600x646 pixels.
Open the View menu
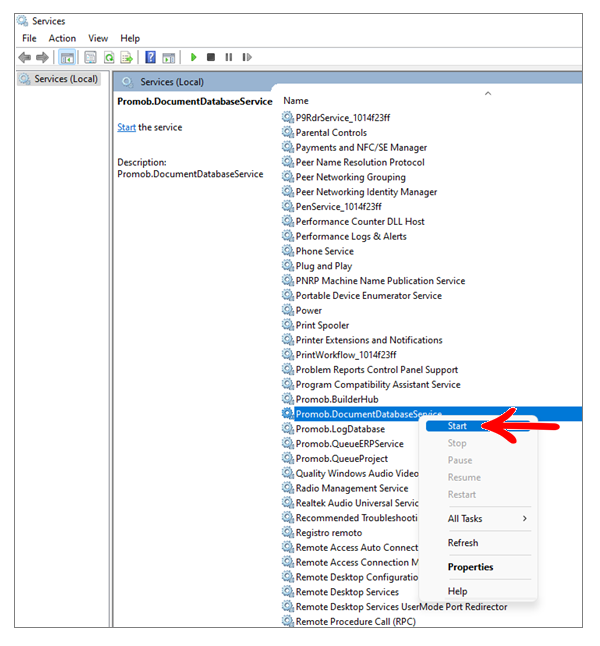pyautogui.click(x=98, y=38)
